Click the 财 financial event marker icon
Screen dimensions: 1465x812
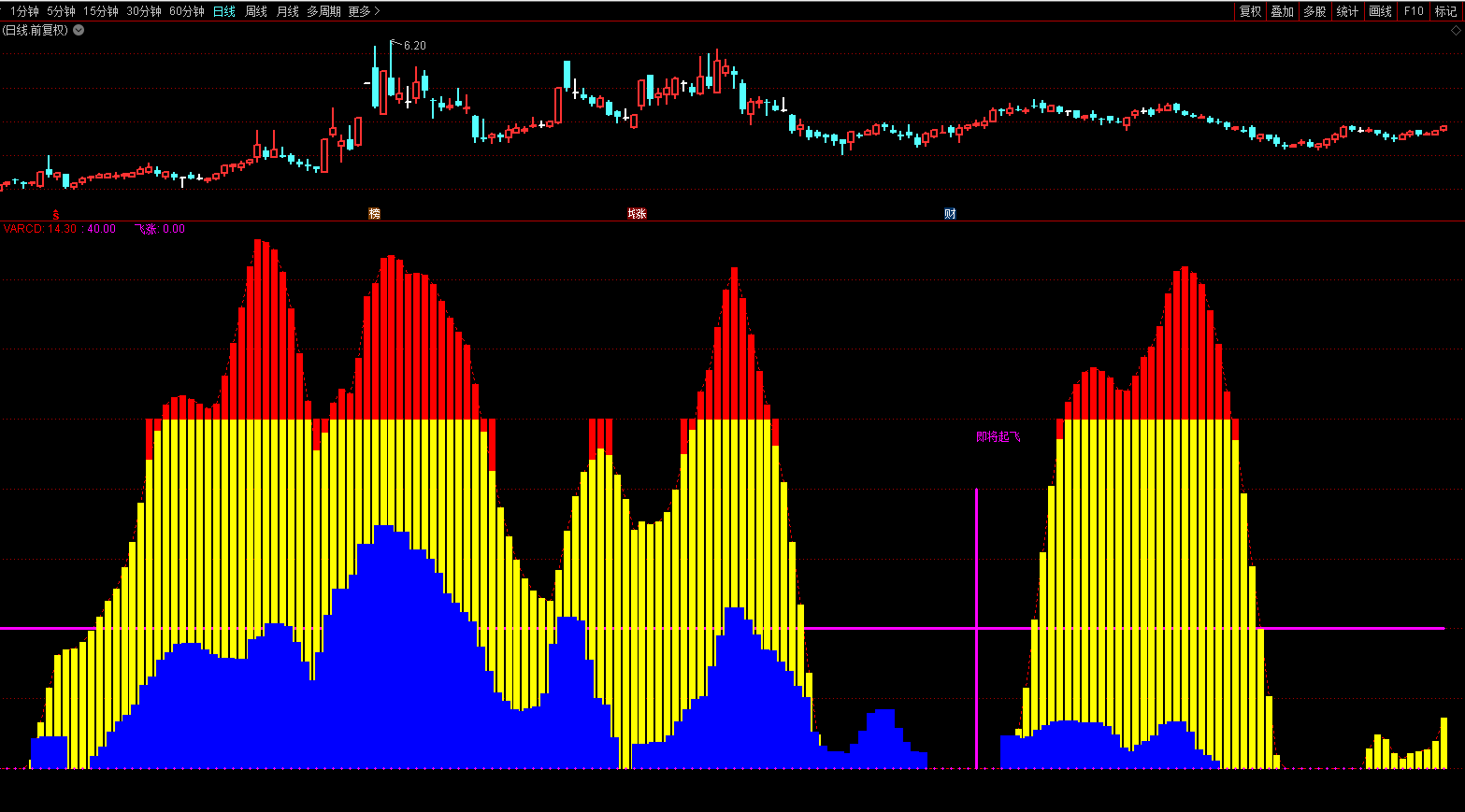(x=950, y=214)
